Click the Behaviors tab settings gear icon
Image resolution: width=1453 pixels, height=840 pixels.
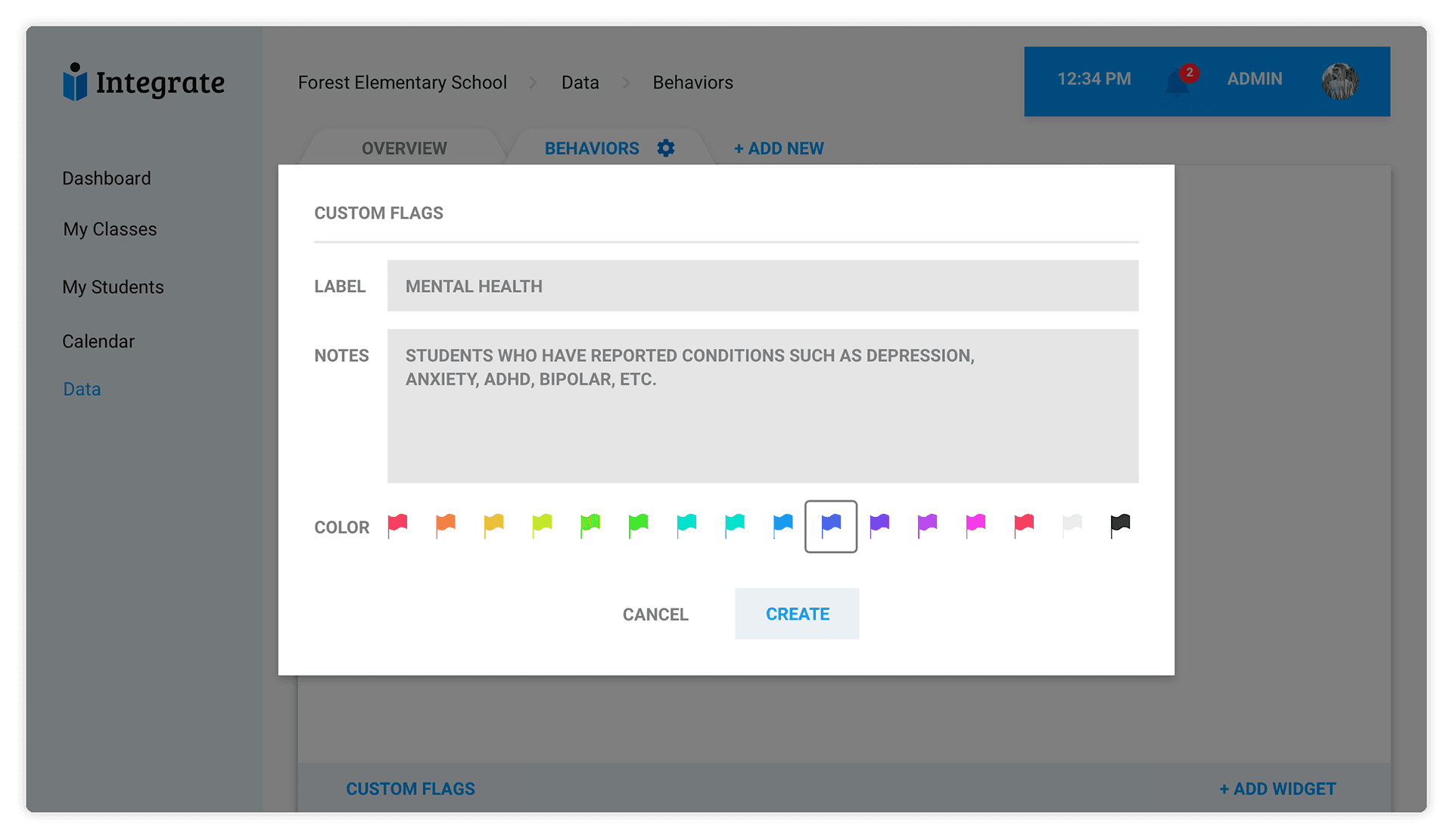tap(665, 148)
